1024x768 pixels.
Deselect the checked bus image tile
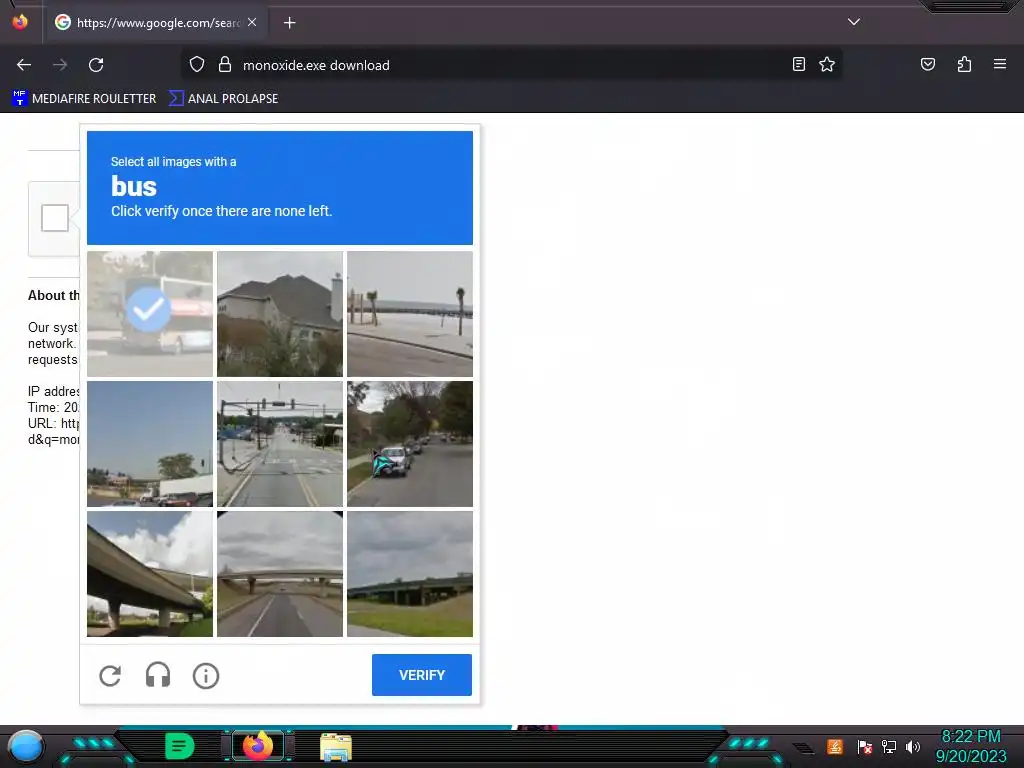tap(150, 313)
